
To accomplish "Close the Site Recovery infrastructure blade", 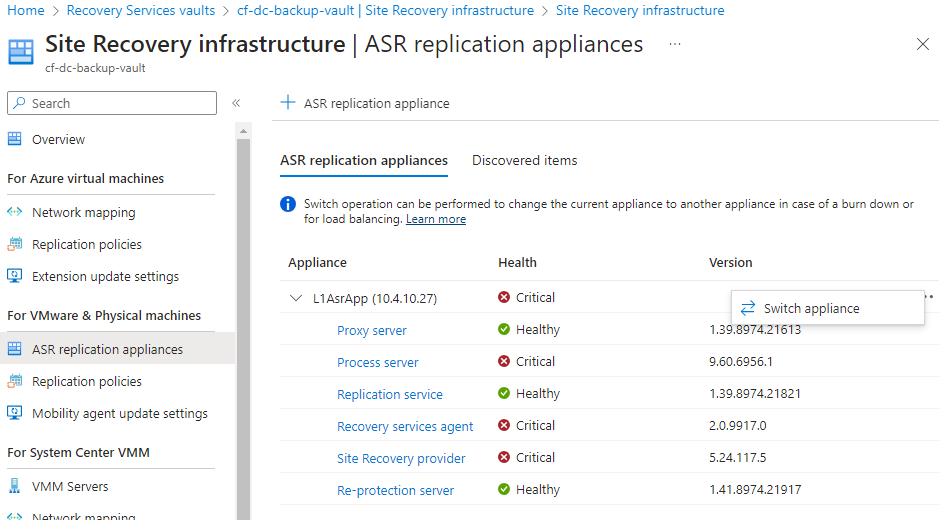I will [x=923, y=44].
